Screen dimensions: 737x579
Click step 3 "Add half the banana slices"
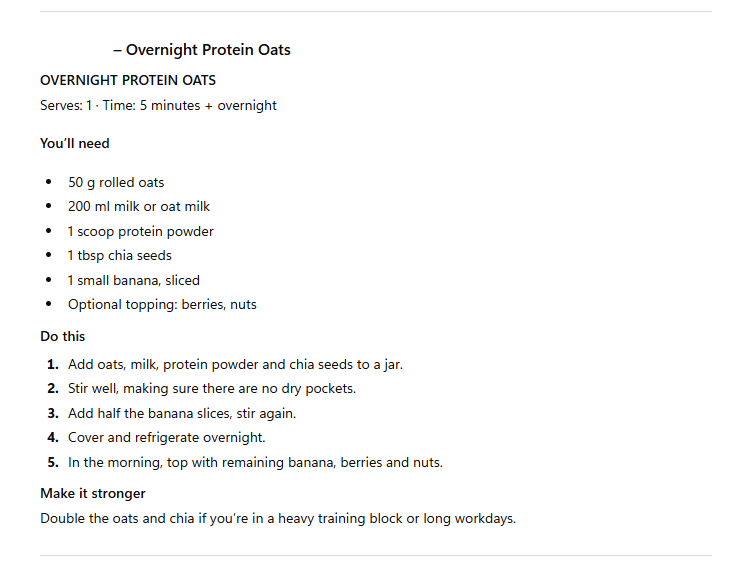tap(182, 413)
